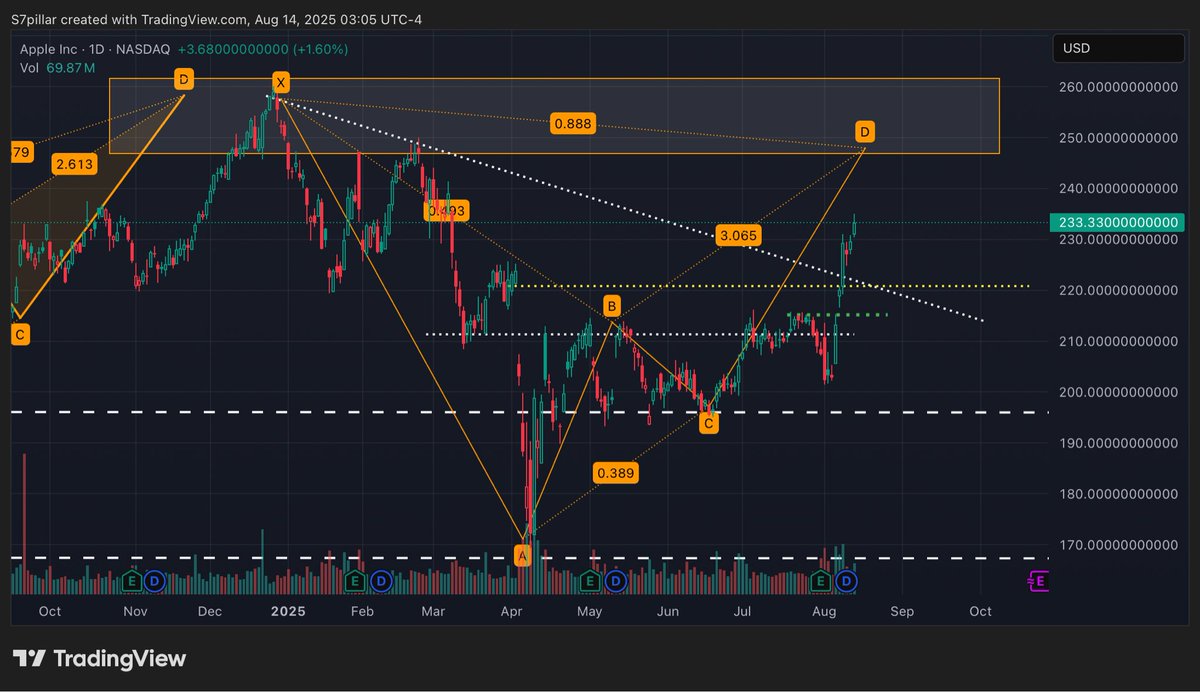Click the 220 price axis label

1119,291
